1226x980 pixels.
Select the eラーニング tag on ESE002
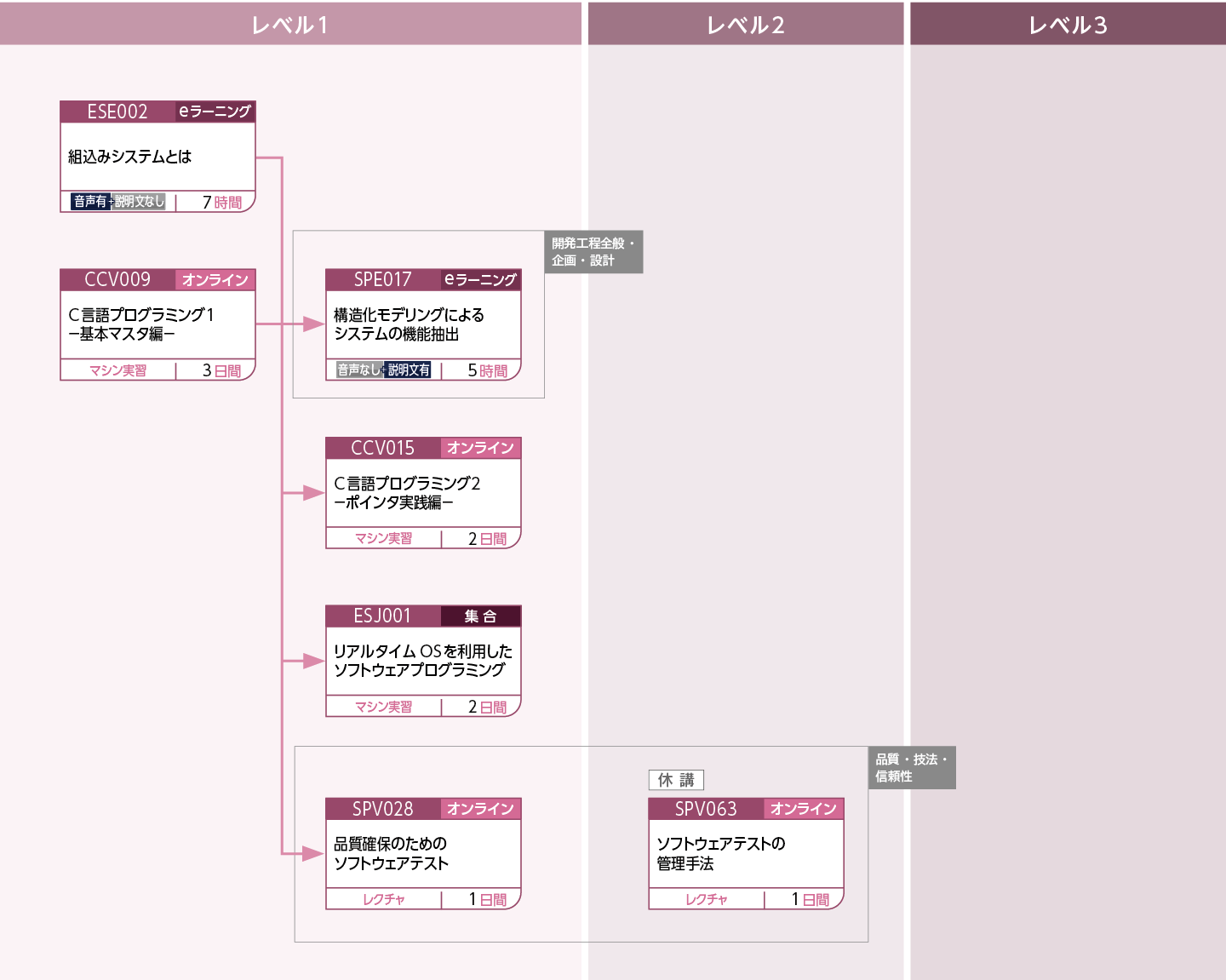point(215,112)
